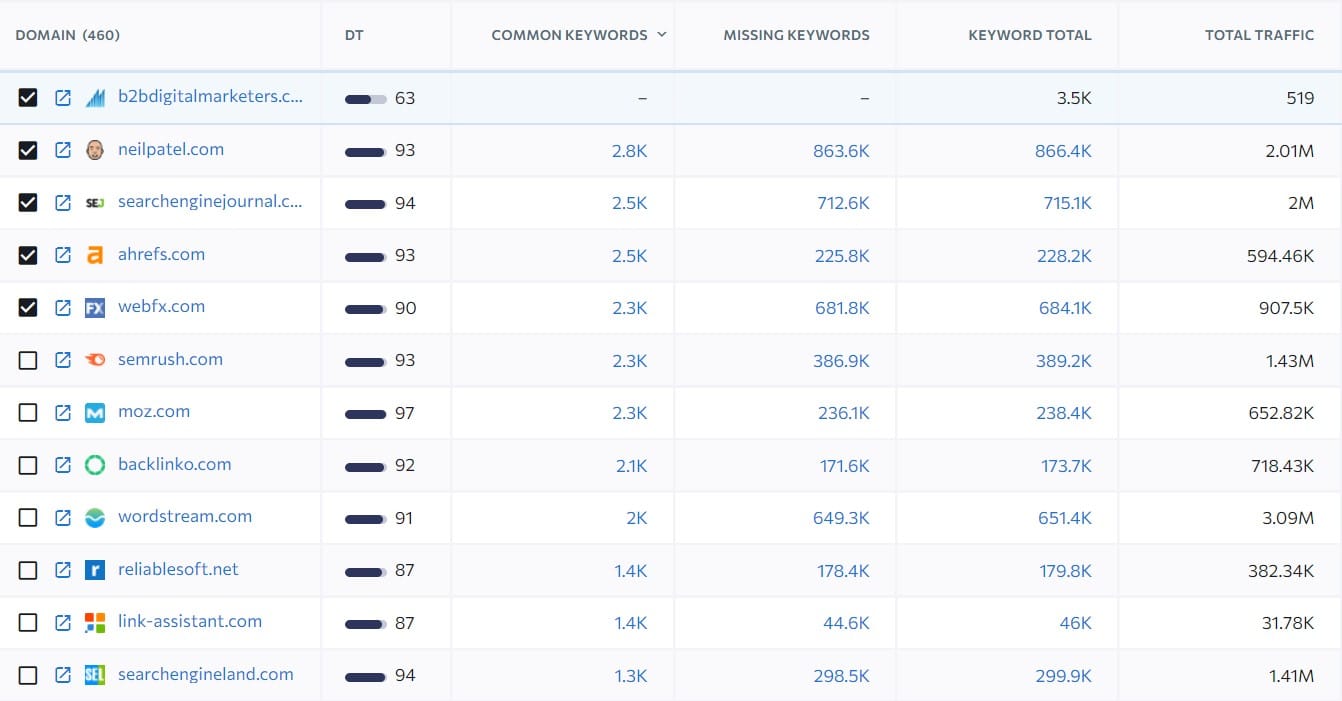Open semrush.com external link icon
This screenshot has width=1342, height=701.
pyautogui.click(x=63, y=360)
